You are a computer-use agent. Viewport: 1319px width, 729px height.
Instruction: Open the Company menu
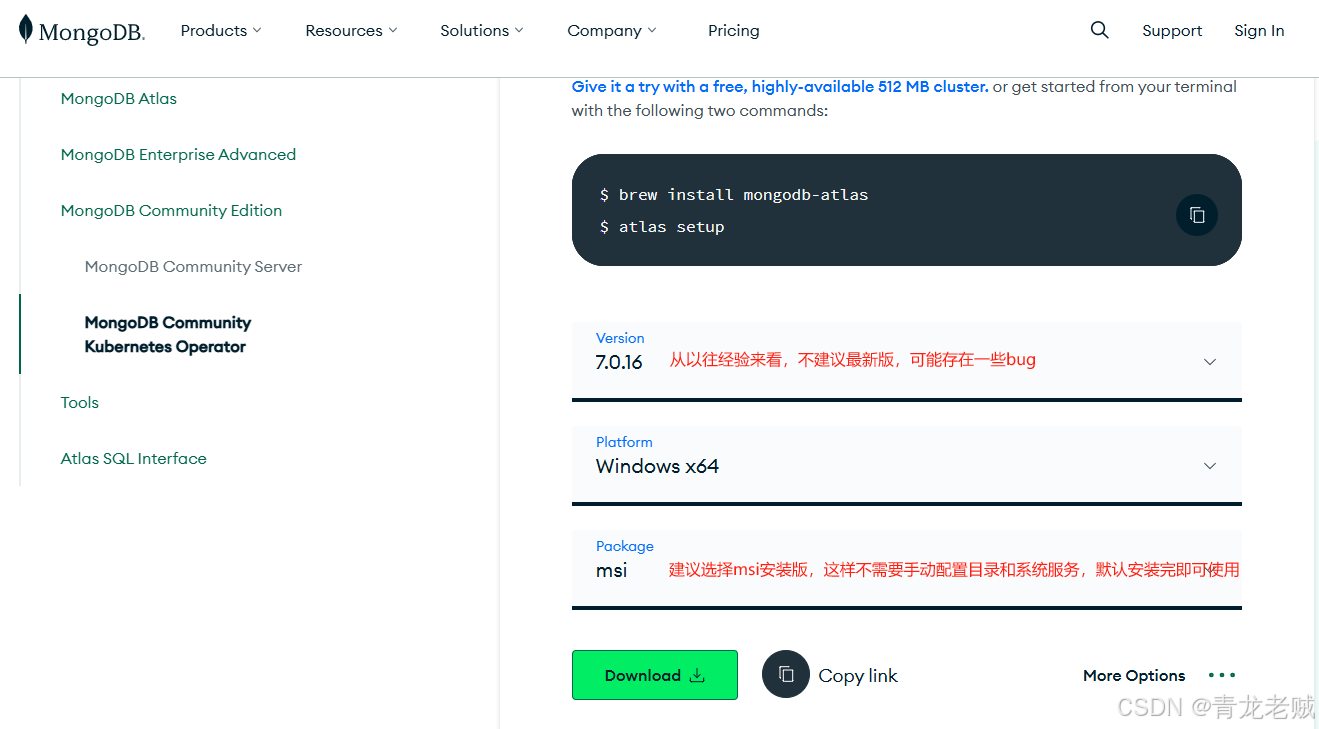tap(612, 30)
